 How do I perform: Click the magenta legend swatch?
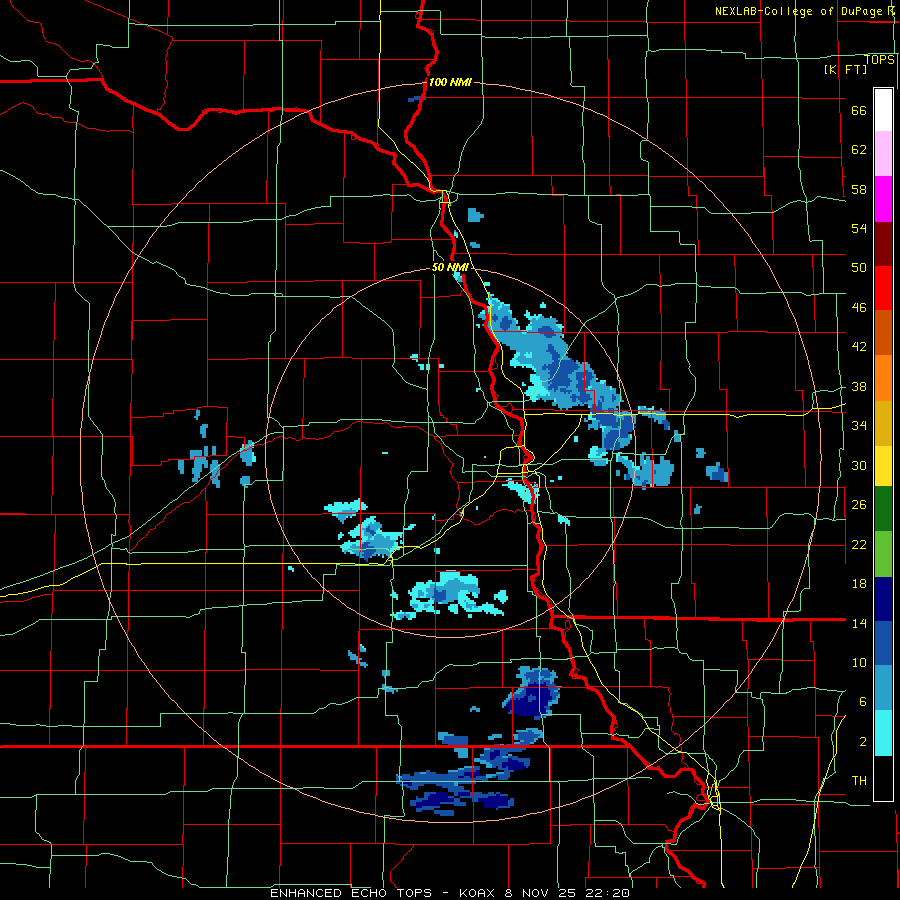(x=883, y=199)
